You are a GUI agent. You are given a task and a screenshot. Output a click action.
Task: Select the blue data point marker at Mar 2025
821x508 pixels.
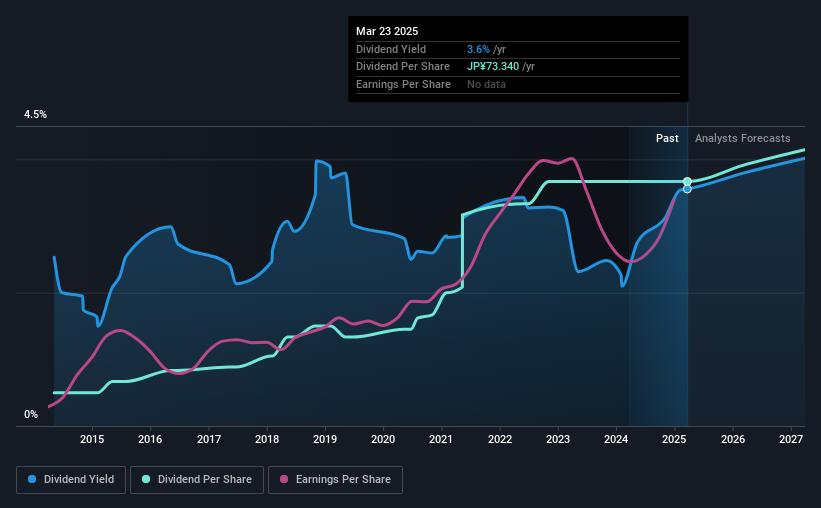click(x=687, y=189)
